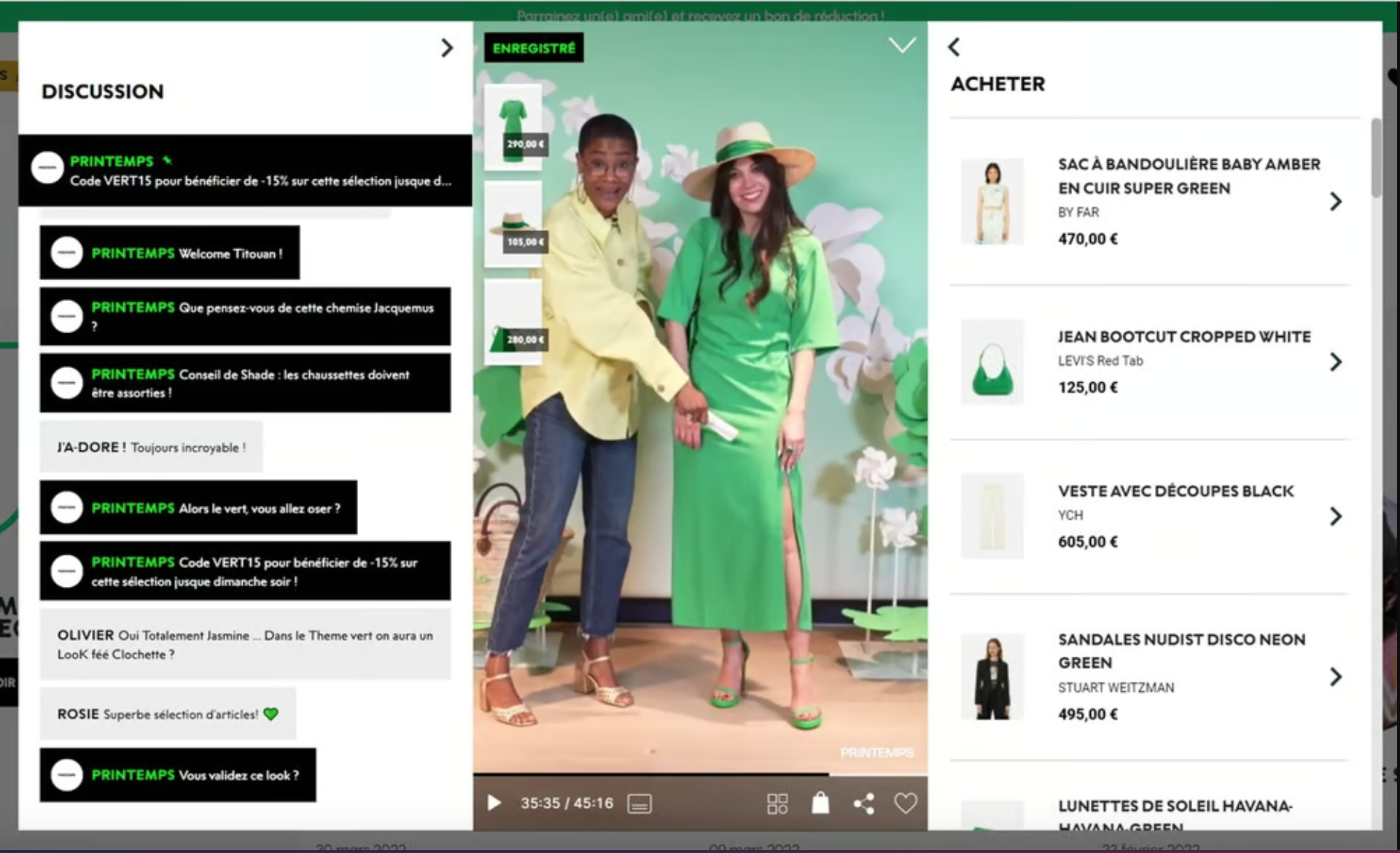This screenshot has height=853, width=1400.
Task: Click the shopping bag icon
Action: coord(820,803)
